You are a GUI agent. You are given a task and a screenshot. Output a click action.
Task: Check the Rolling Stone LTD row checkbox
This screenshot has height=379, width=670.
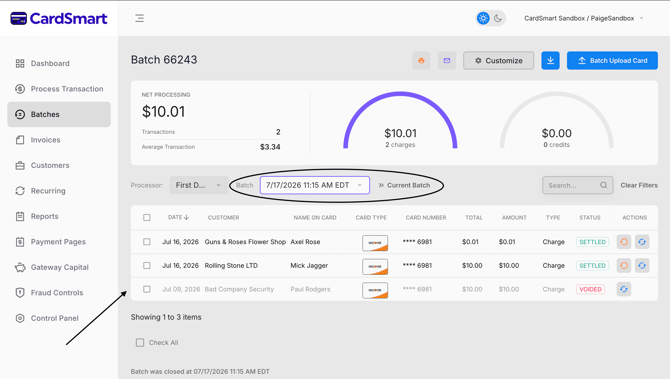click(x=147, y=265)
